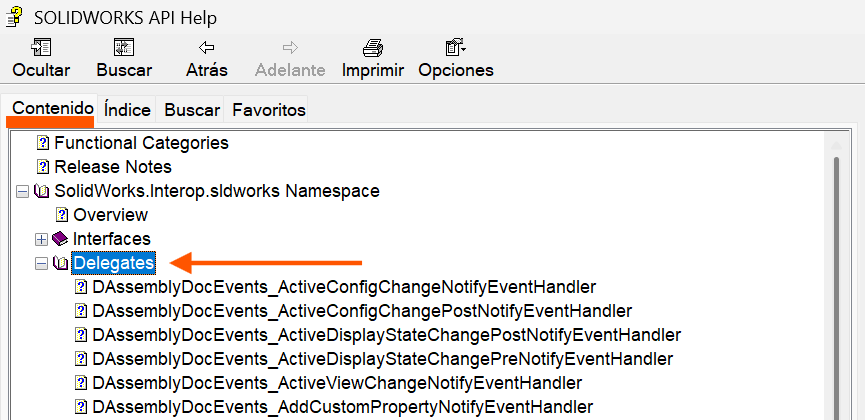Click the Ocultar hide-pane toolbar icon
Viewport: 865px width, 420px height.
click(41, 47)
